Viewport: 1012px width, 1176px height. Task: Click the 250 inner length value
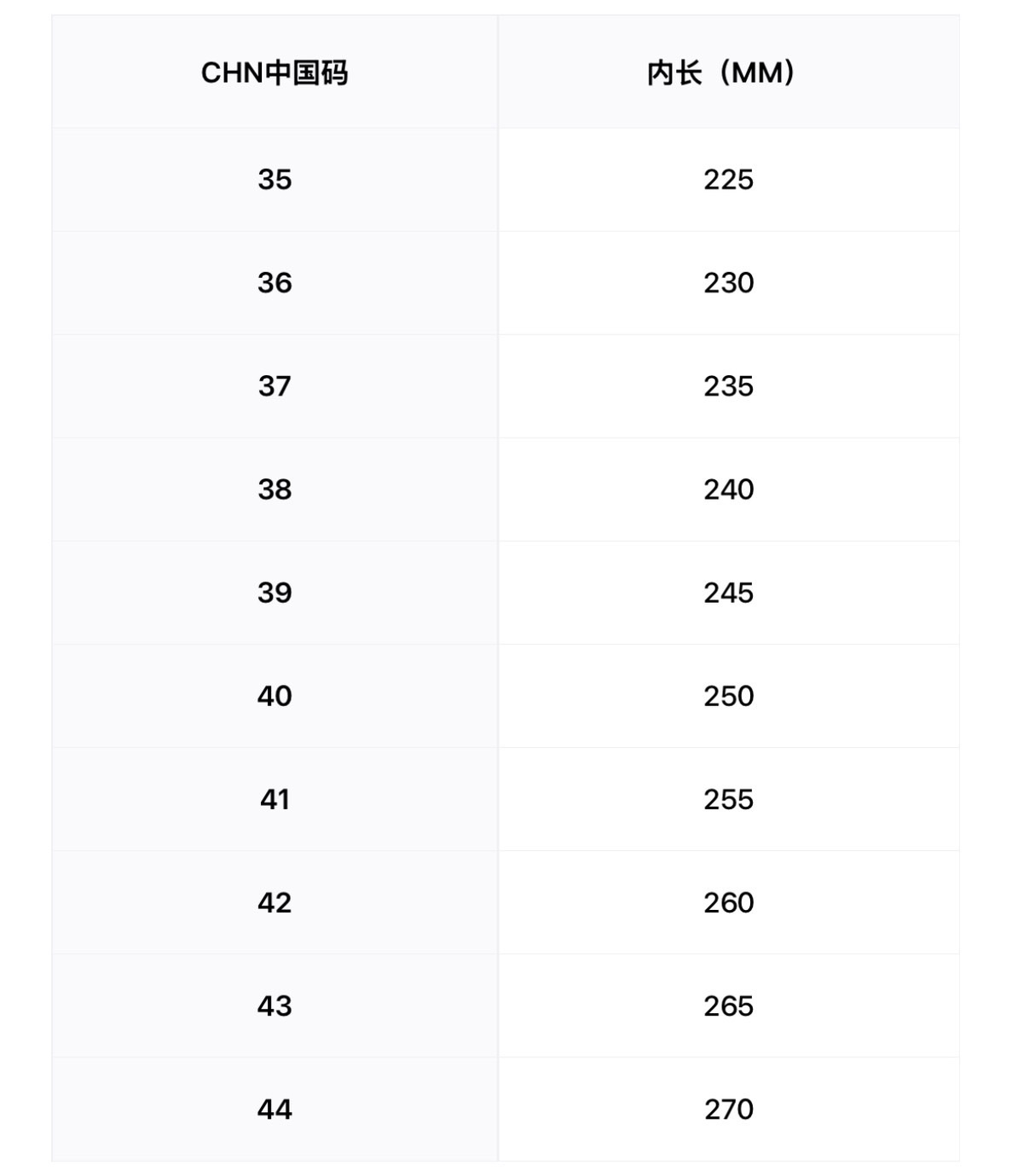pyautogui.click(x=728, y=696)
